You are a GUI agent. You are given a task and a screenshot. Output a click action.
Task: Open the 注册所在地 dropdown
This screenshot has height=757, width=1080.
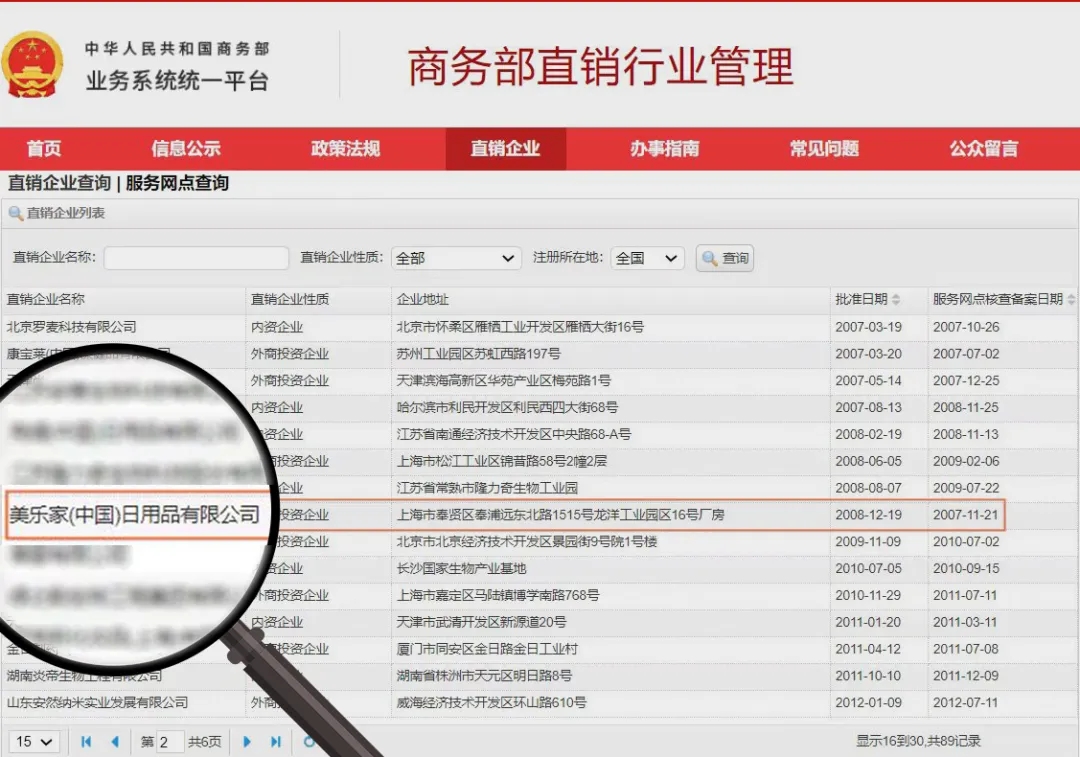click(647, 258)
